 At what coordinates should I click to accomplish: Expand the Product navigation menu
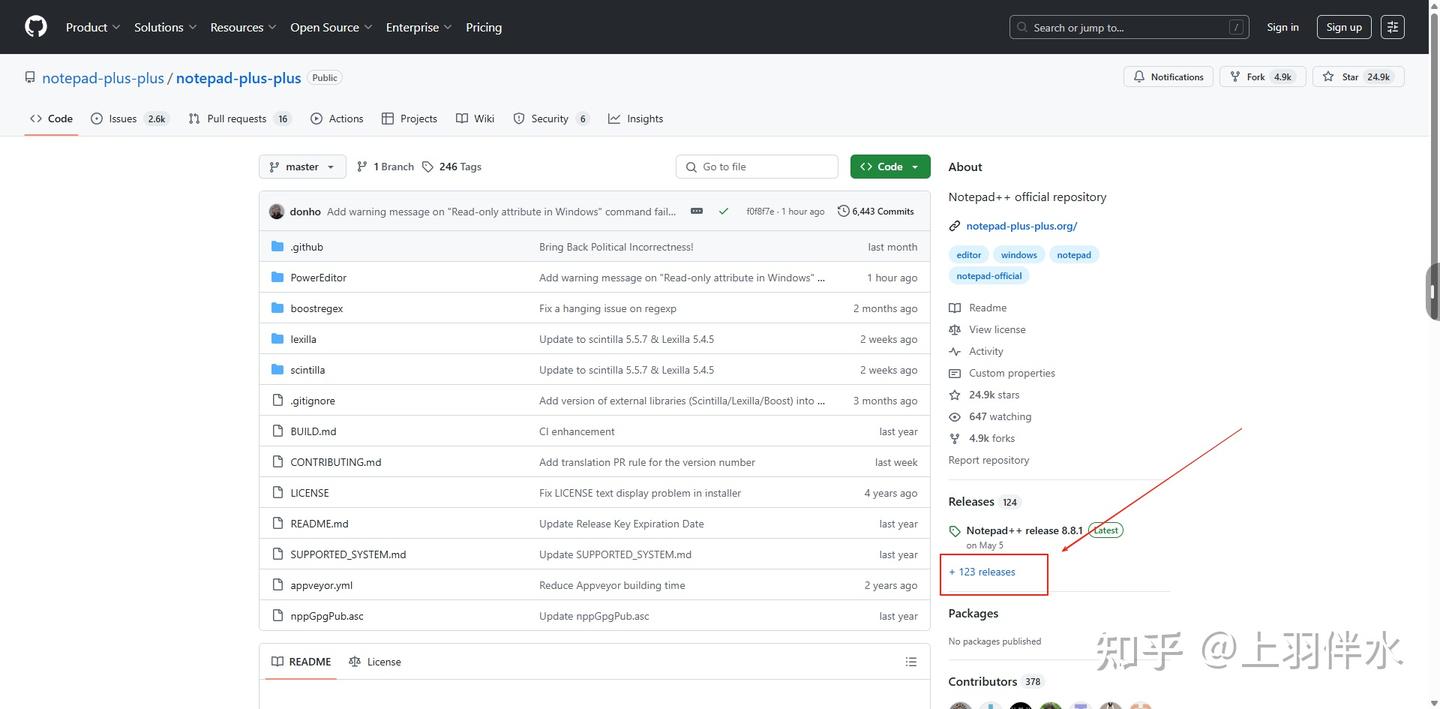click(x=93, y=27)
